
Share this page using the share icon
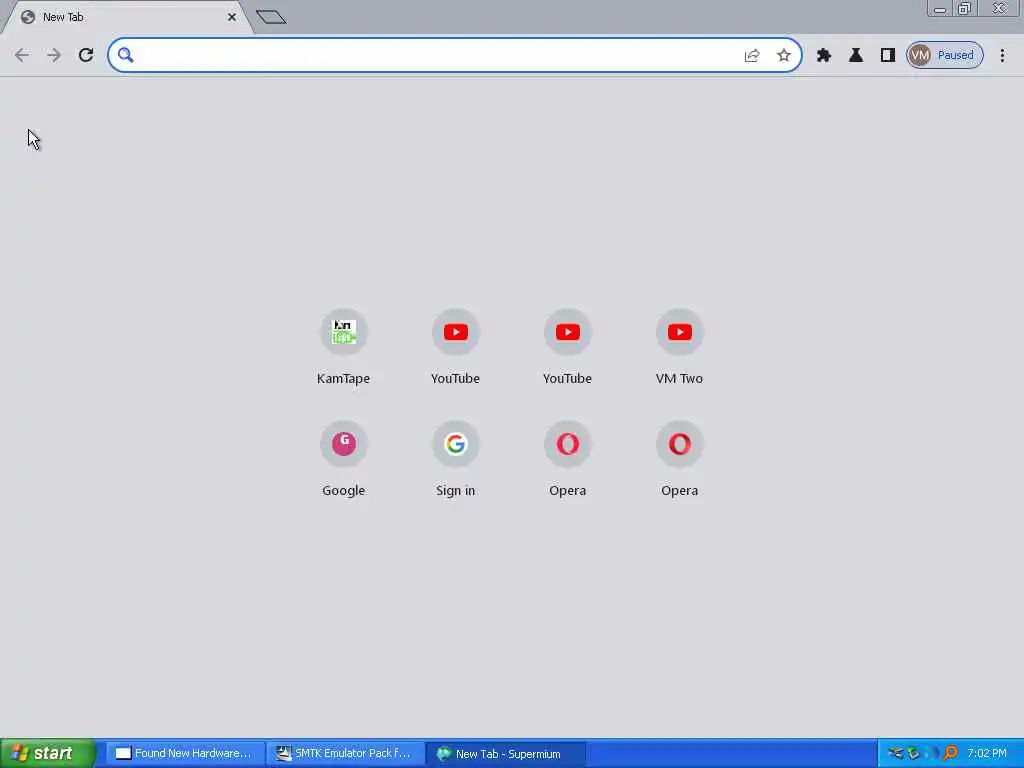pos(752,56)
